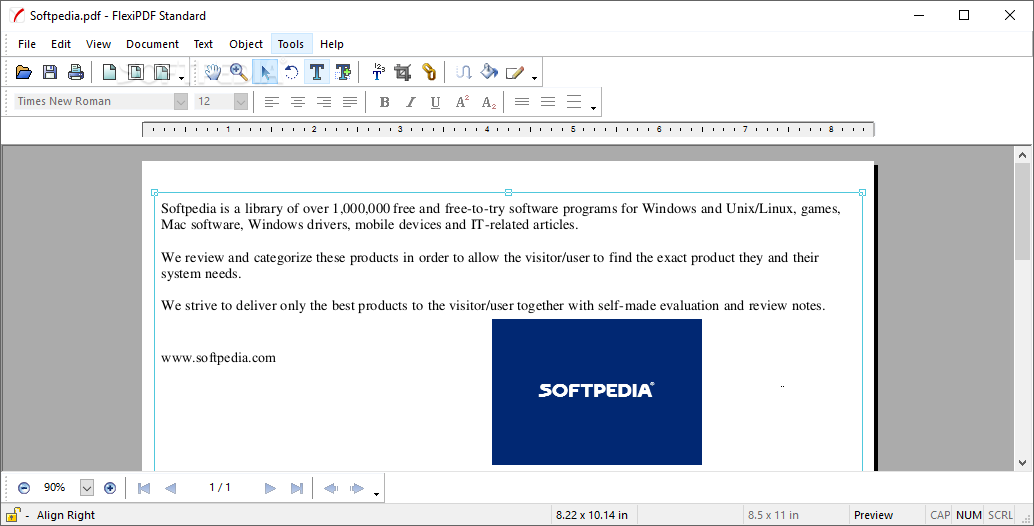Click the Preview status bar label
The width and height of the screenshot is (1034, 526).
point(873,515)
